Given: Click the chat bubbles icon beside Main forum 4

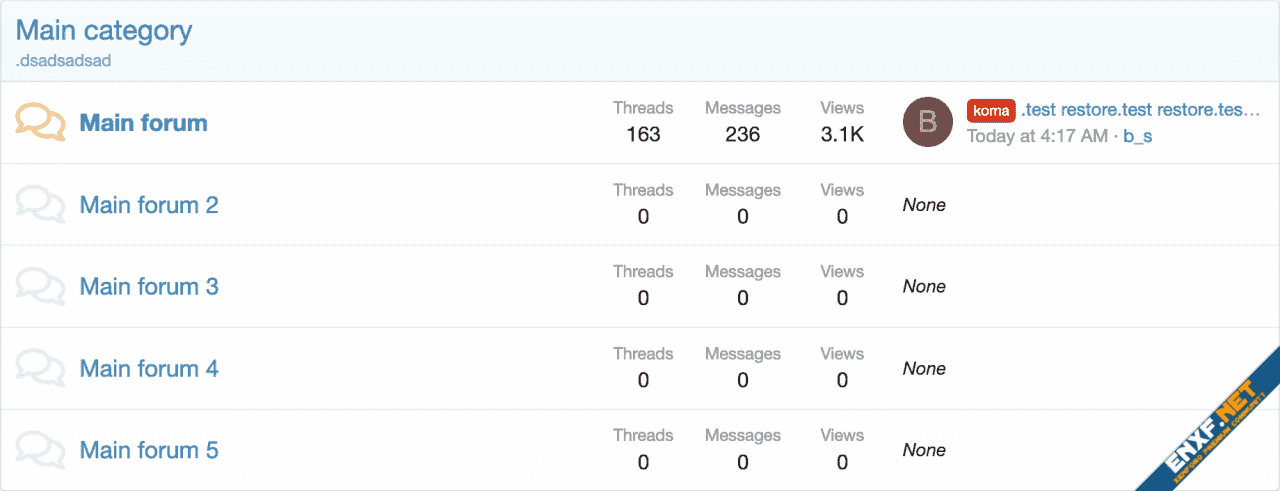Looking at the screenshot, I should coord(41,369).
